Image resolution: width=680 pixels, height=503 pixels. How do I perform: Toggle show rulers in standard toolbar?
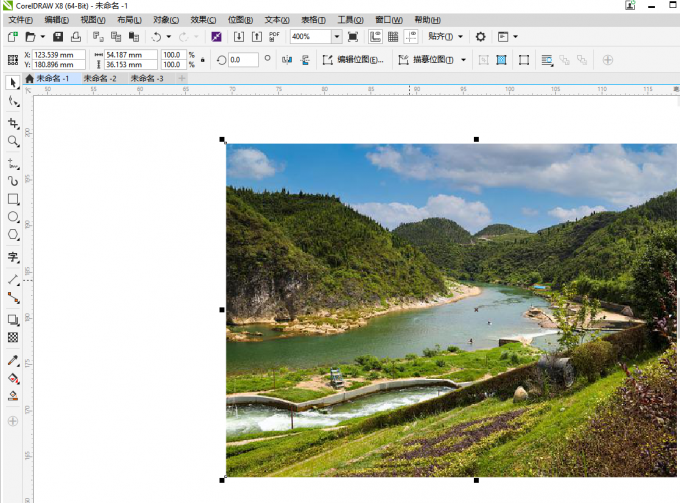click(x=375, y=37)
